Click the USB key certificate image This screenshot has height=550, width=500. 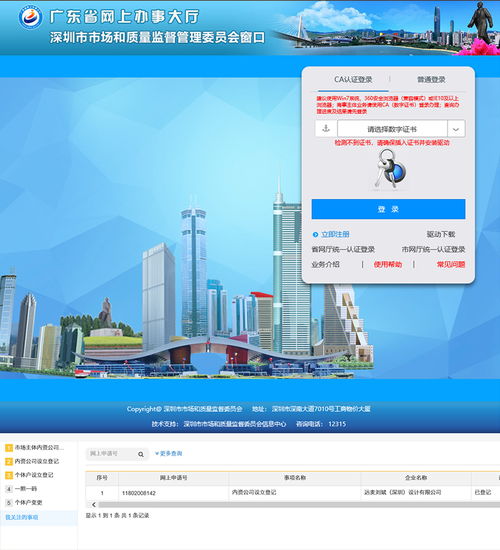tap(389, 170)
